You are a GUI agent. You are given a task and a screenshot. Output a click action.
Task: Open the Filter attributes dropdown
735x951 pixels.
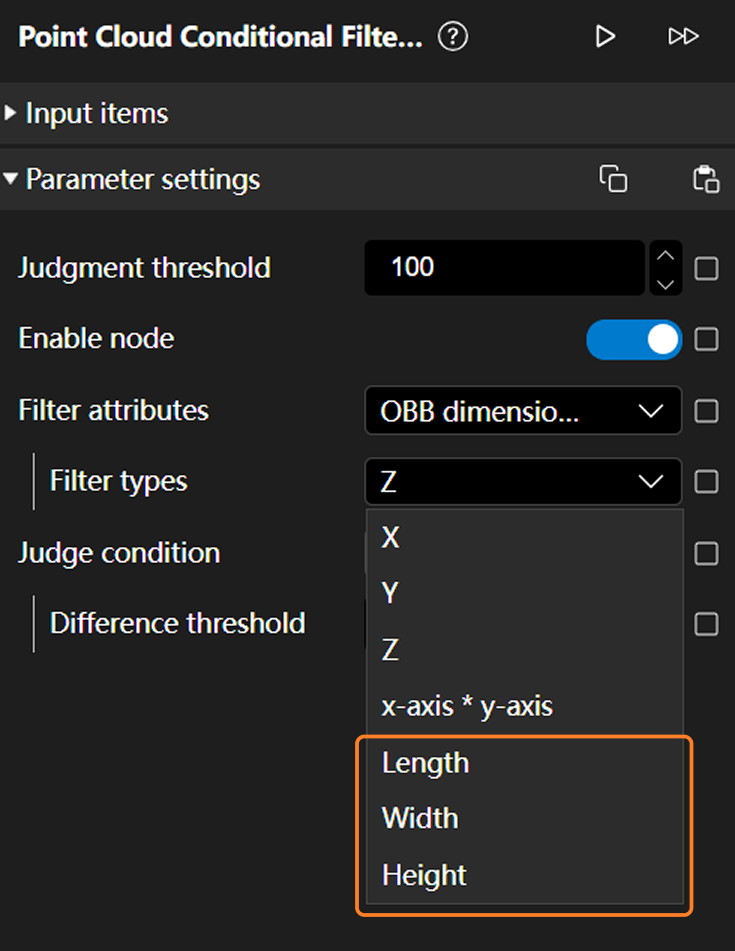(x=522, y=411)
